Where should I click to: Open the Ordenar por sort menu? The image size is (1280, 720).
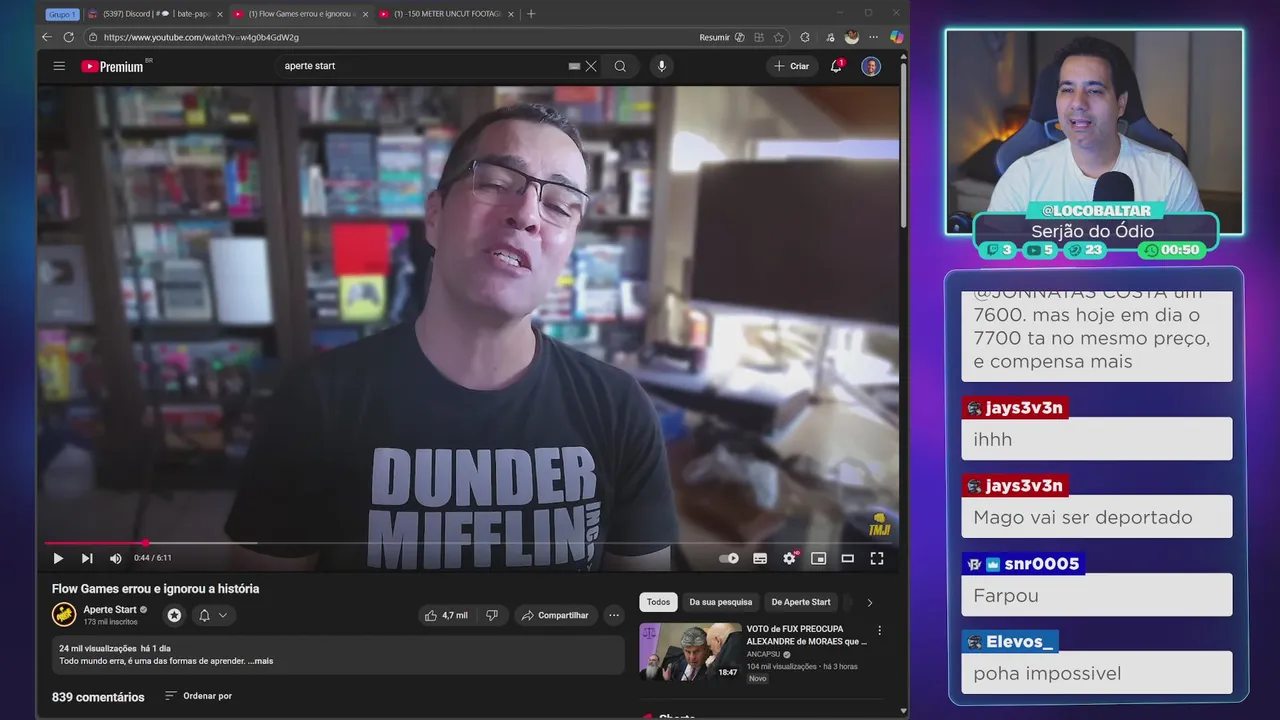pyautogui.click(x=199, y=696)
